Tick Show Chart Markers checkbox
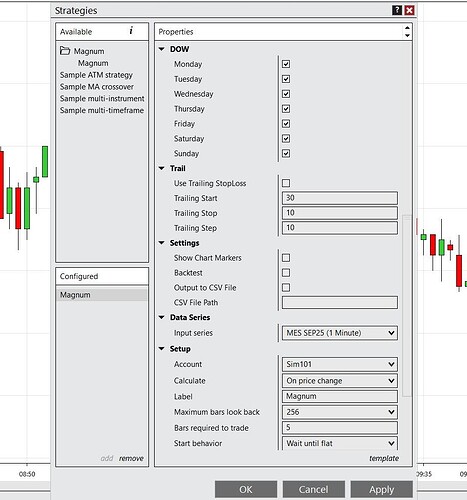This screenshot has width=467, height=500. pos(286,258)
